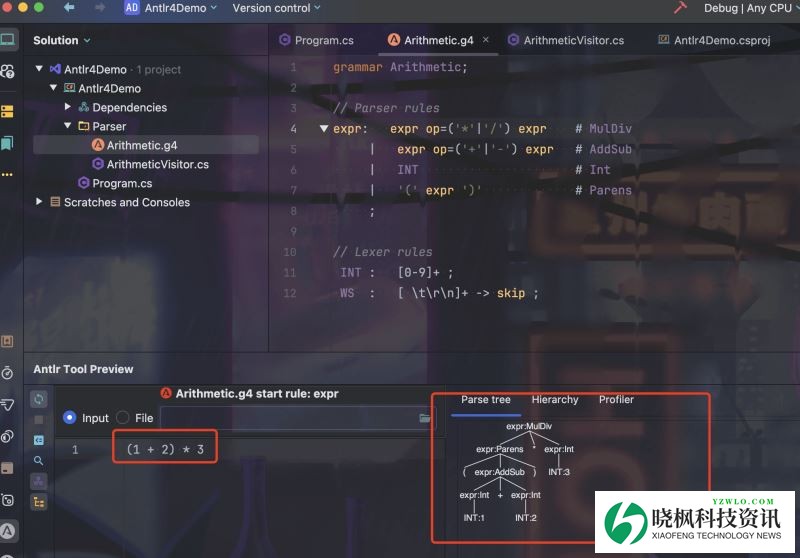Open the Antlr4Demo project dropdown in title bar
The image size is (800, 558).
[181, 8]
